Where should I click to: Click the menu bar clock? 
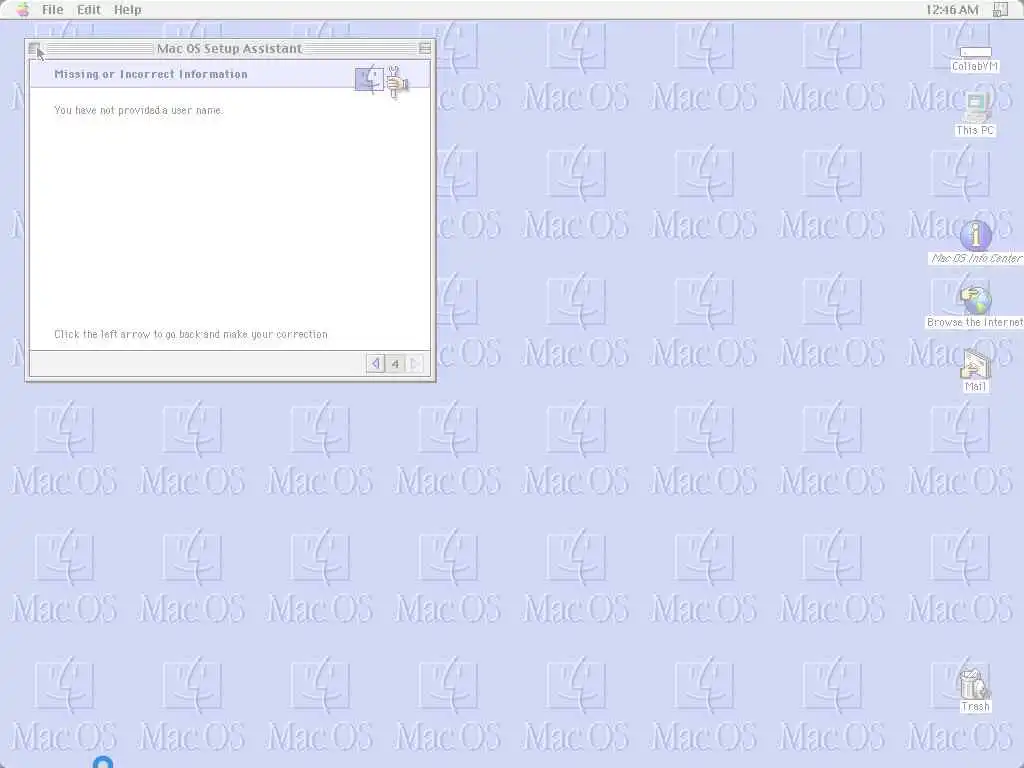[952, 10]
